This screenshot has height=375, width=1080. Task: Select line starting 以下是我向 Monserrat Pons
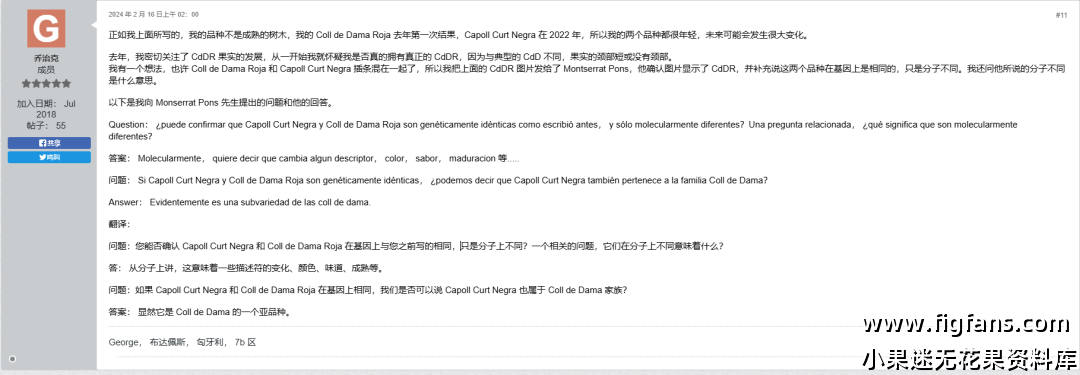(x=222, y=102)
